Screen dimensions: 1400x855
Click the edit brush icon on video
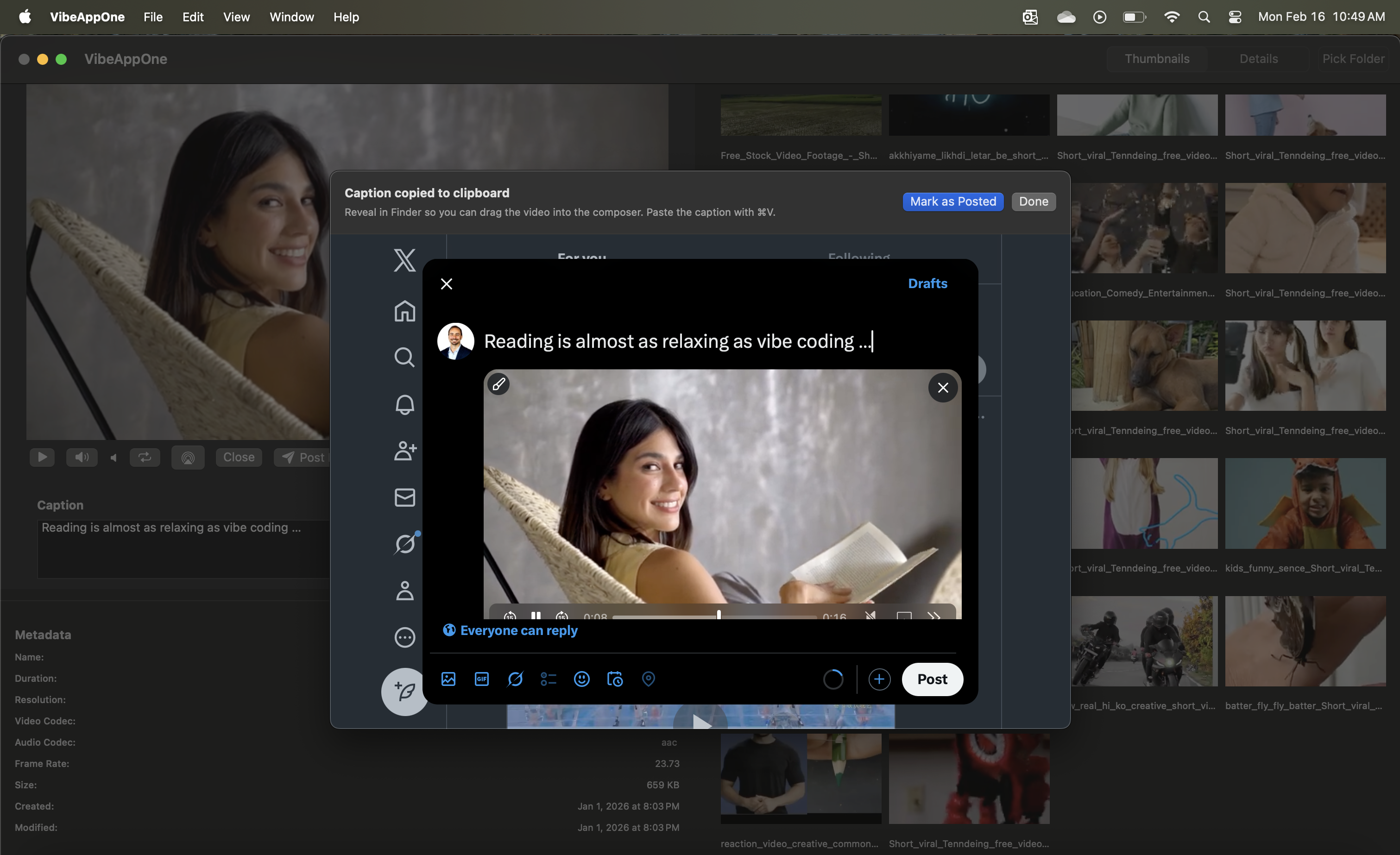click(x=499, y=384)
